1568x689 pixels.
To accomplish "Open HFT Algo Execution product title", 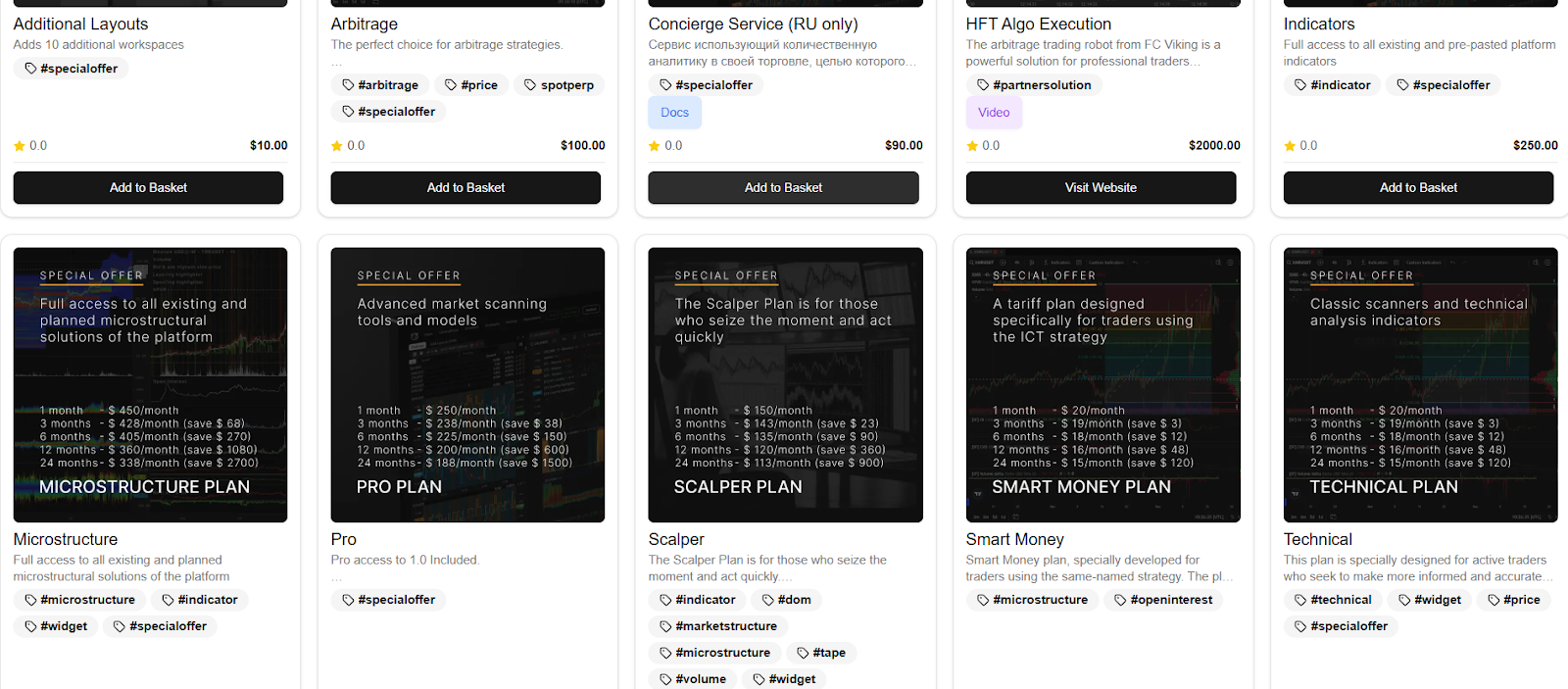I will [x=1039, y=25].
